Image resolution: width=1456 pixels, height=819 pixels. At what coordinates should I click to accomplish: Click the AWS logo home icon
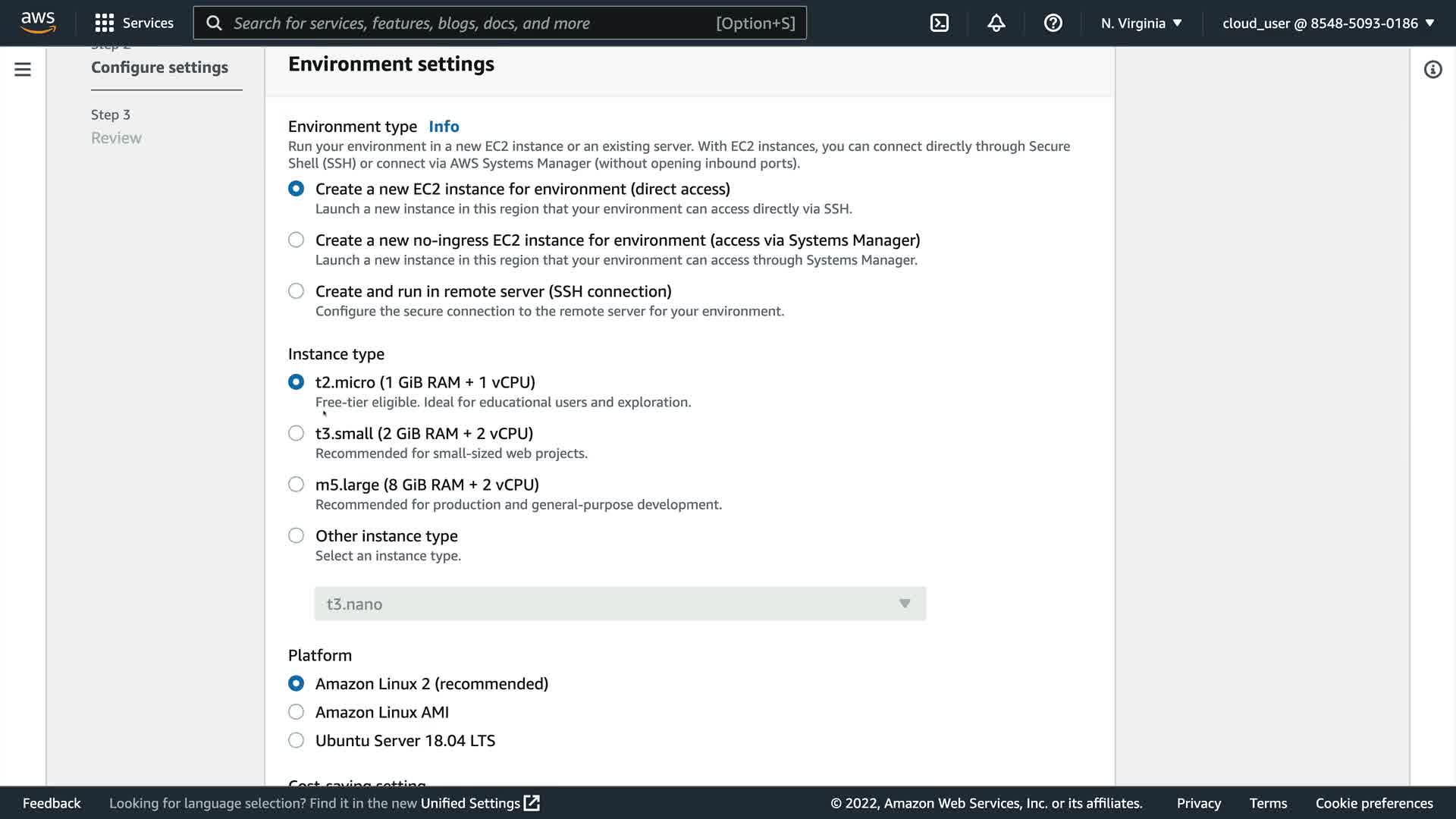coord(38,23)
